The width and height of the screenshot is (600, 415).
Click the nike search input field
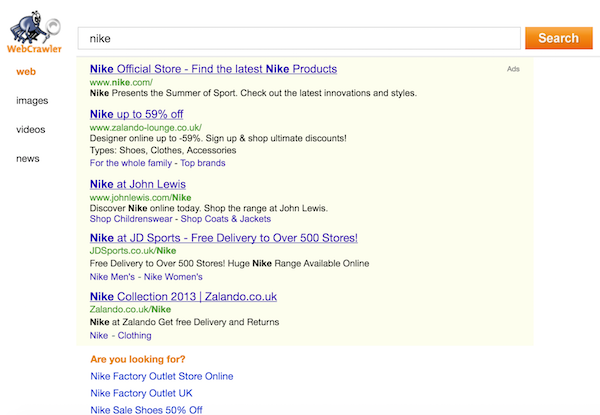[x=299, y=38]
